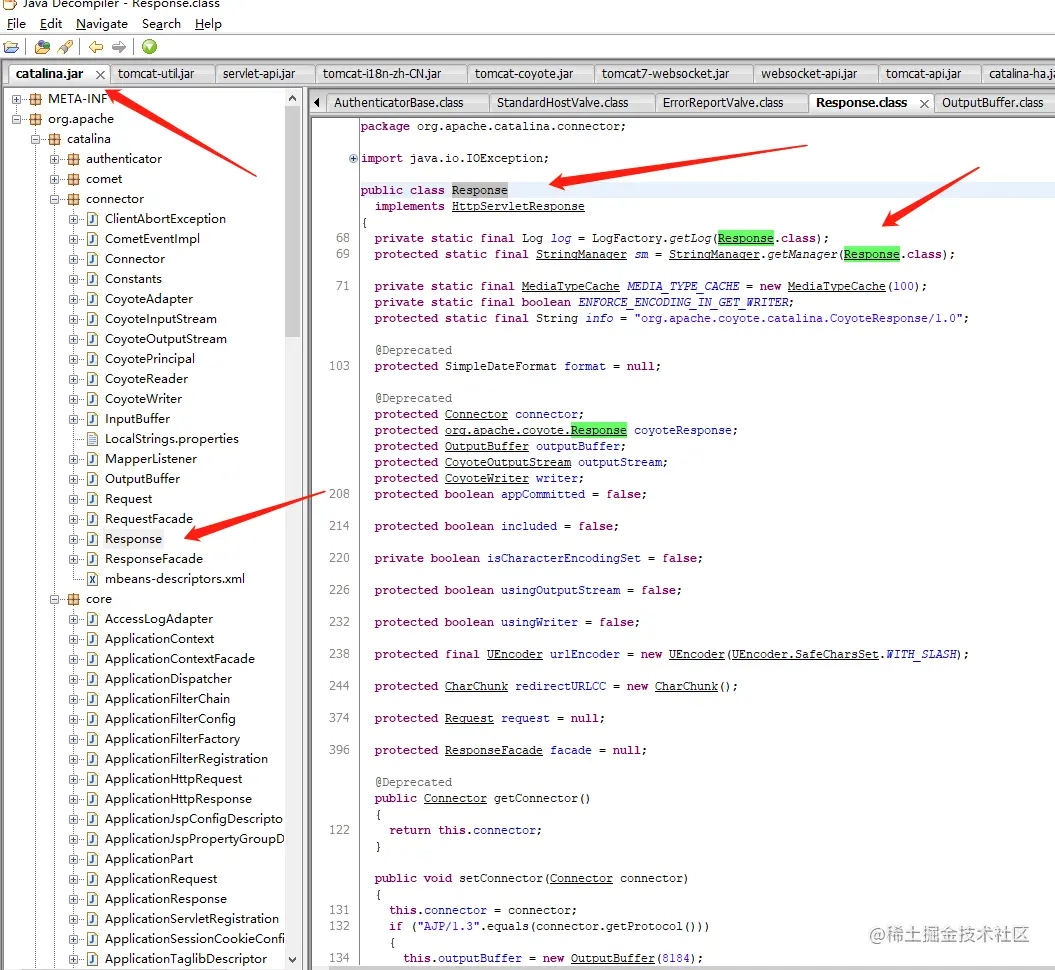
Task: Select CoyoteWriter in the tree
Action: (143, 399)
